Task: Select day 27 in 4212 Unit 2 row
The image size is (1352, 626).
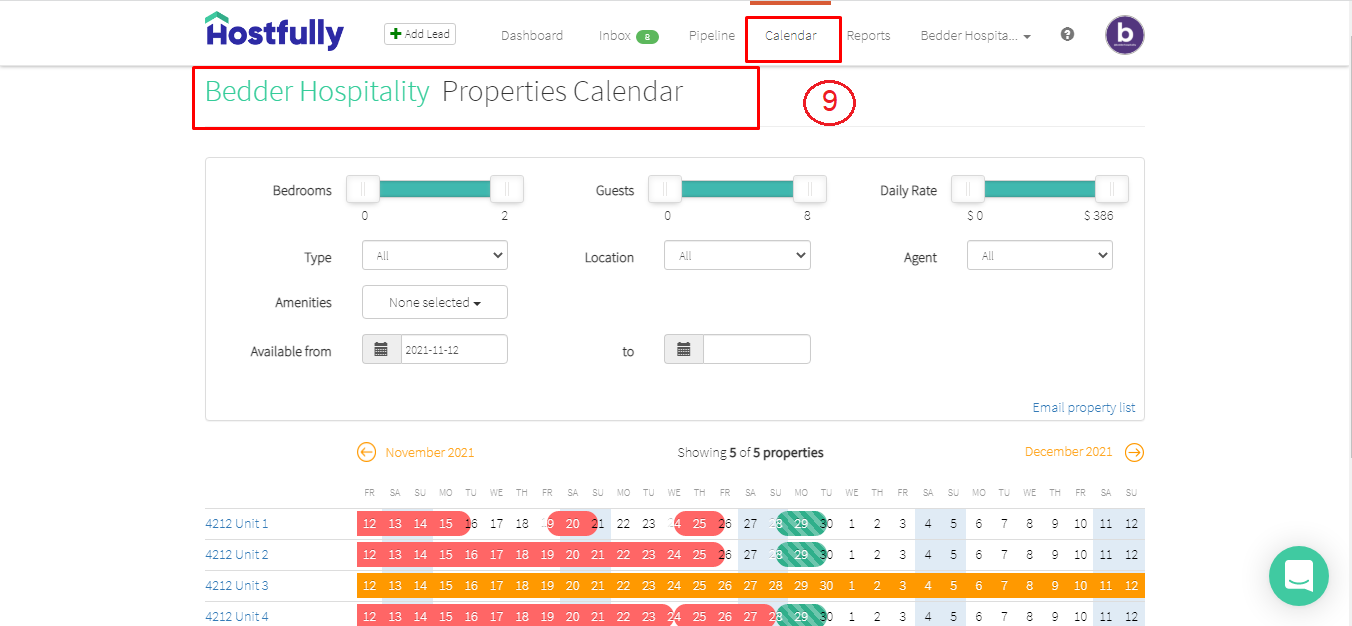Action: [x=750, y=555]
